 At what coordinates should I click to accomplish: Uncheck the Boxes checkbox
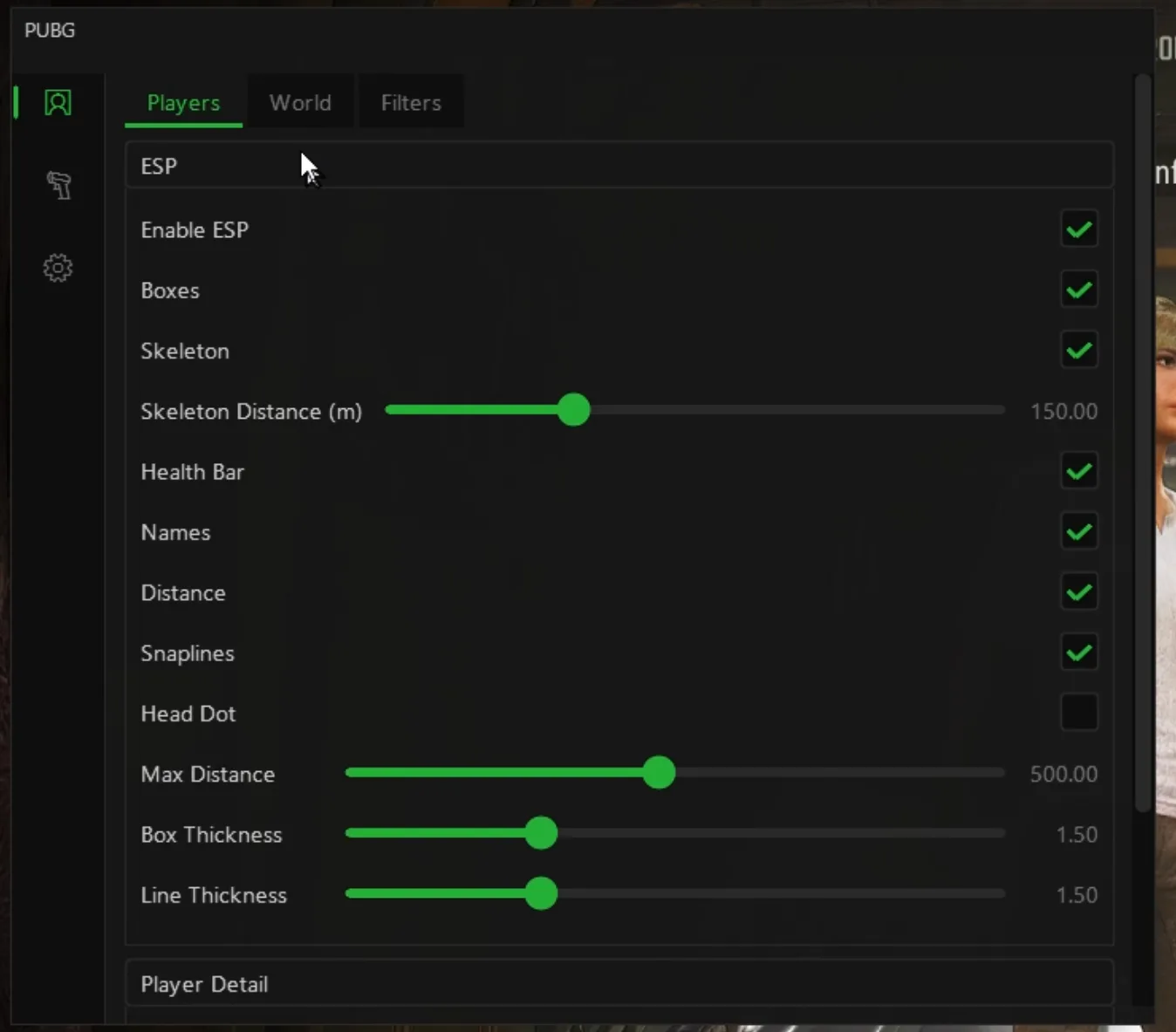point(1079,290)
